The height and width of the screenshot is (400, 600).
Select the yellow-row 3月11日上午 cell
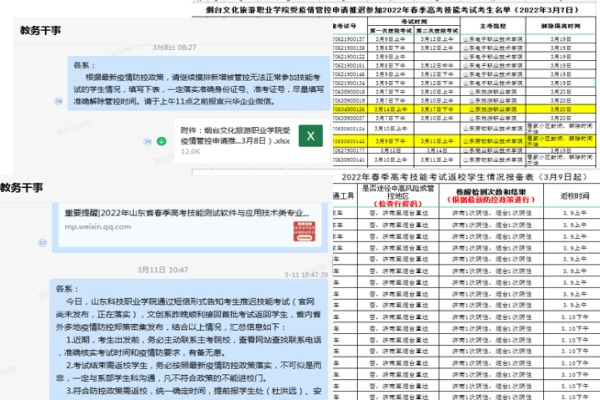pyautogui.click(x=437, y=141)
